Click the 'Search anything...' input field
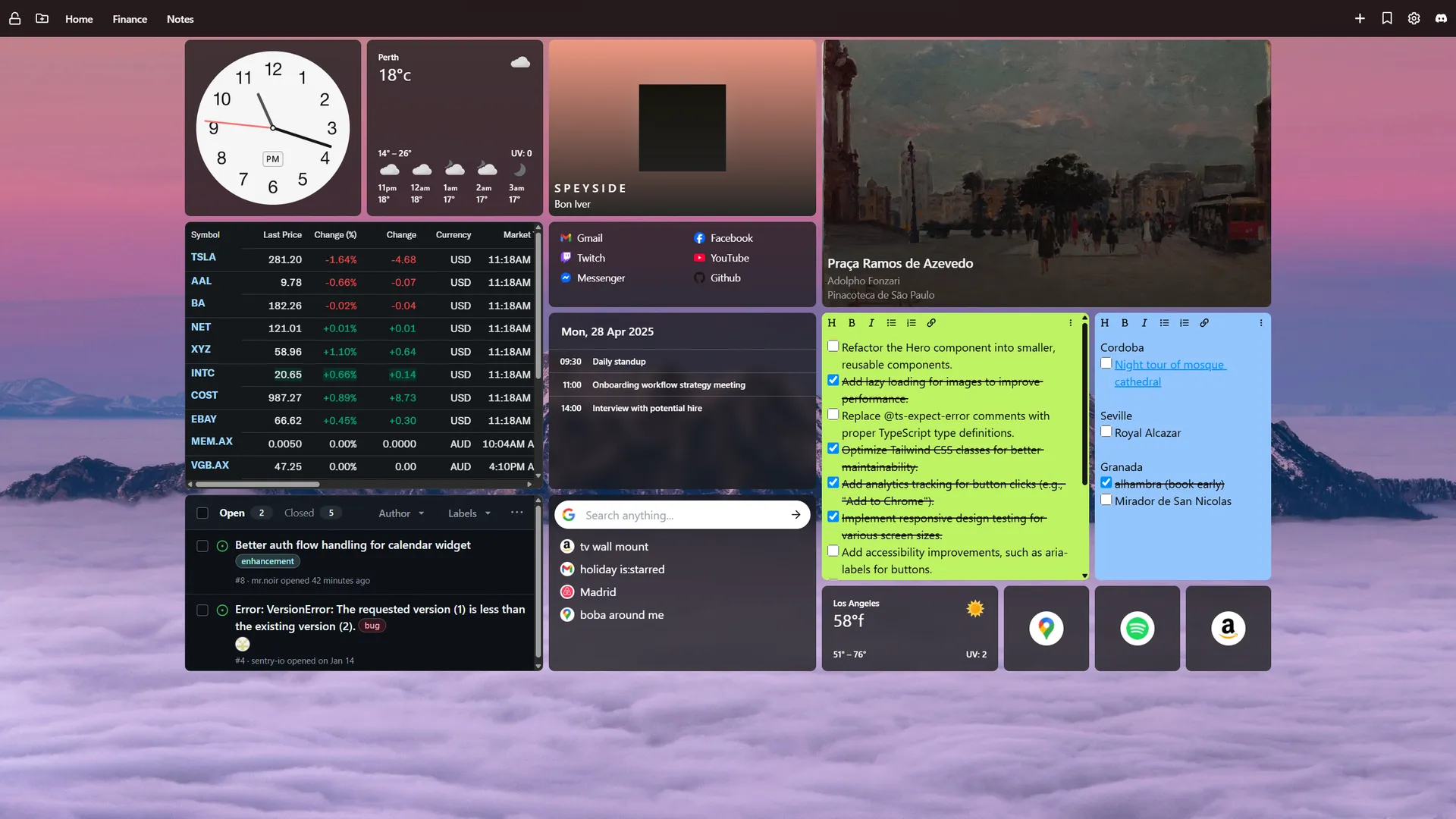This screenshot has height=819, width=1456. click(682, 515)
